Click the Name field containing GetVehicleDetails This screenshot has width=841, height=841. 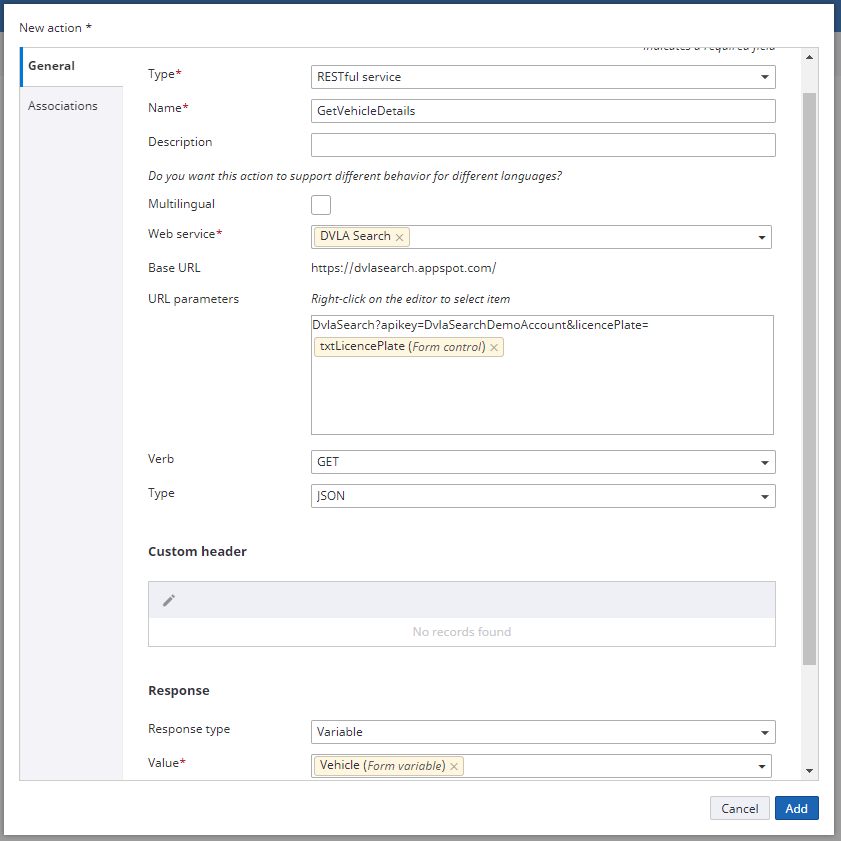tap(543, 111)
